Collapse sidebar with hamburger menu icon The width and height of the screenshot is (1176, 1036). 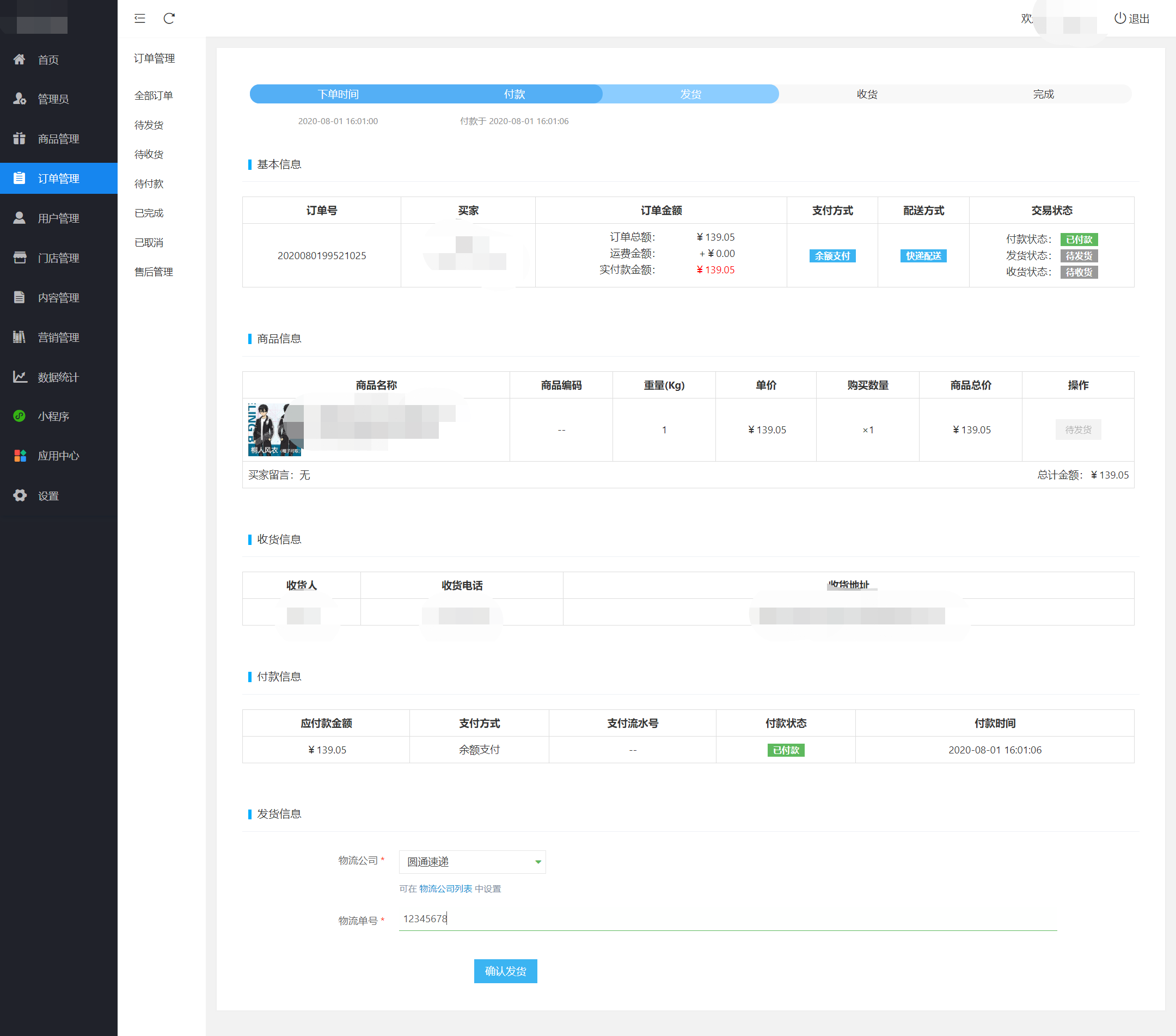pyautogui.click(x=140, y=19)
